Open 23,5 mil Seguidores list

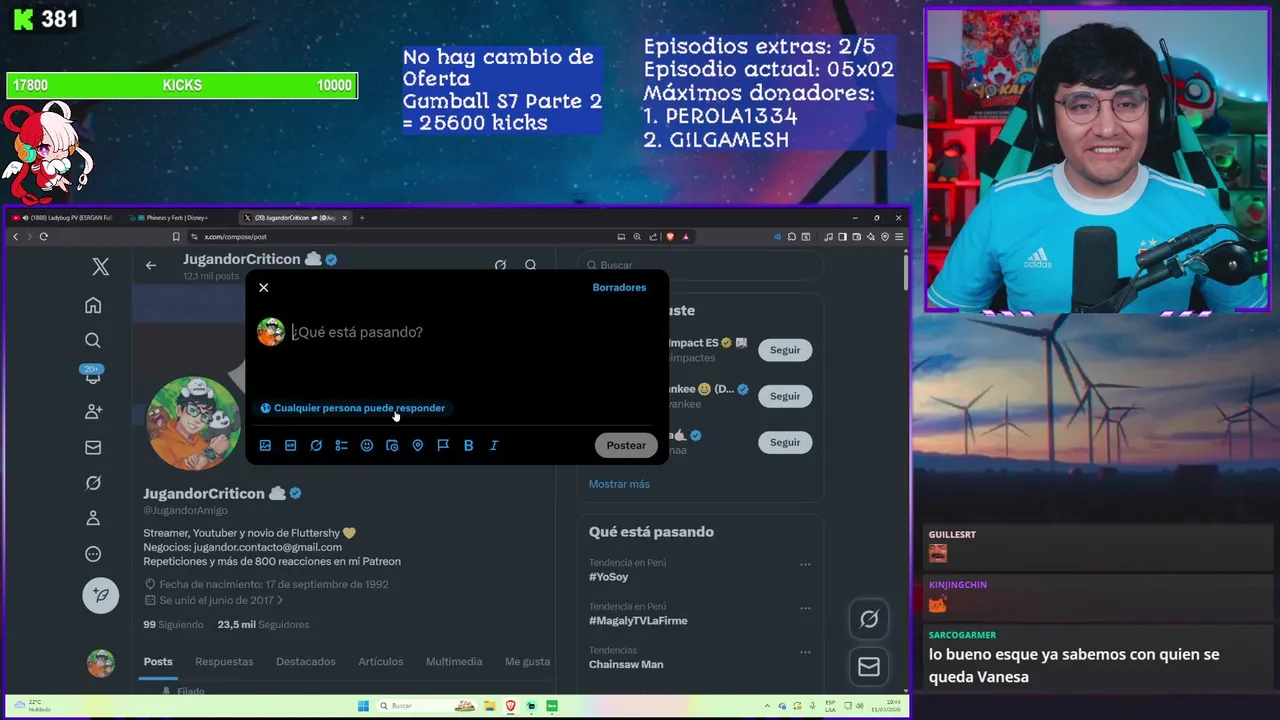coord(263,625)
